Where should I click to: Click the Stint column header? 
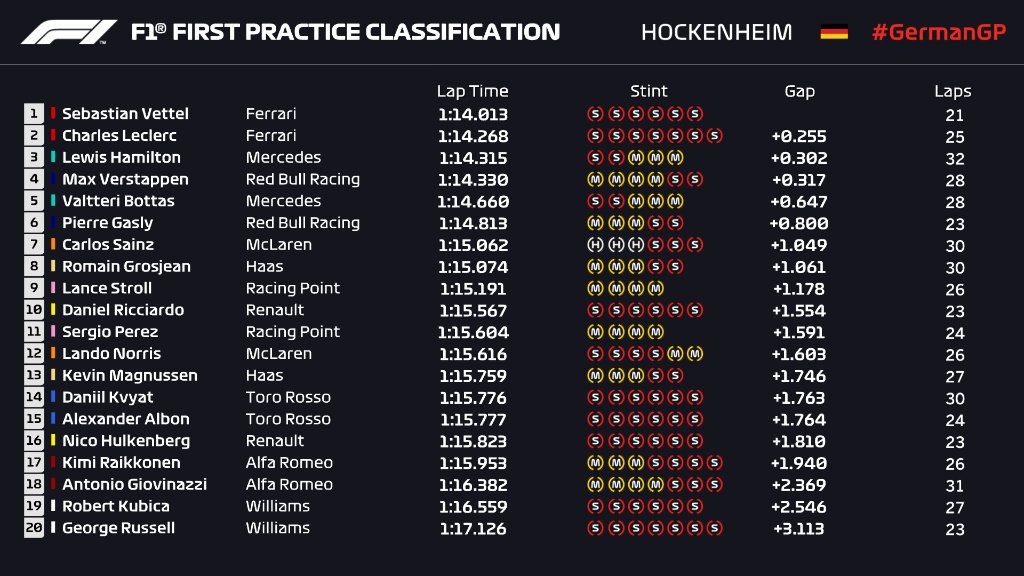pos(648,91)
